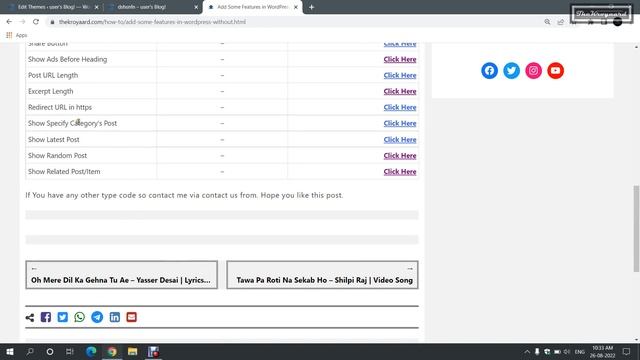The image size is (640, 360).
Task: Open the Instagram social link in sidebar
Action: click(x=533, y=71)
